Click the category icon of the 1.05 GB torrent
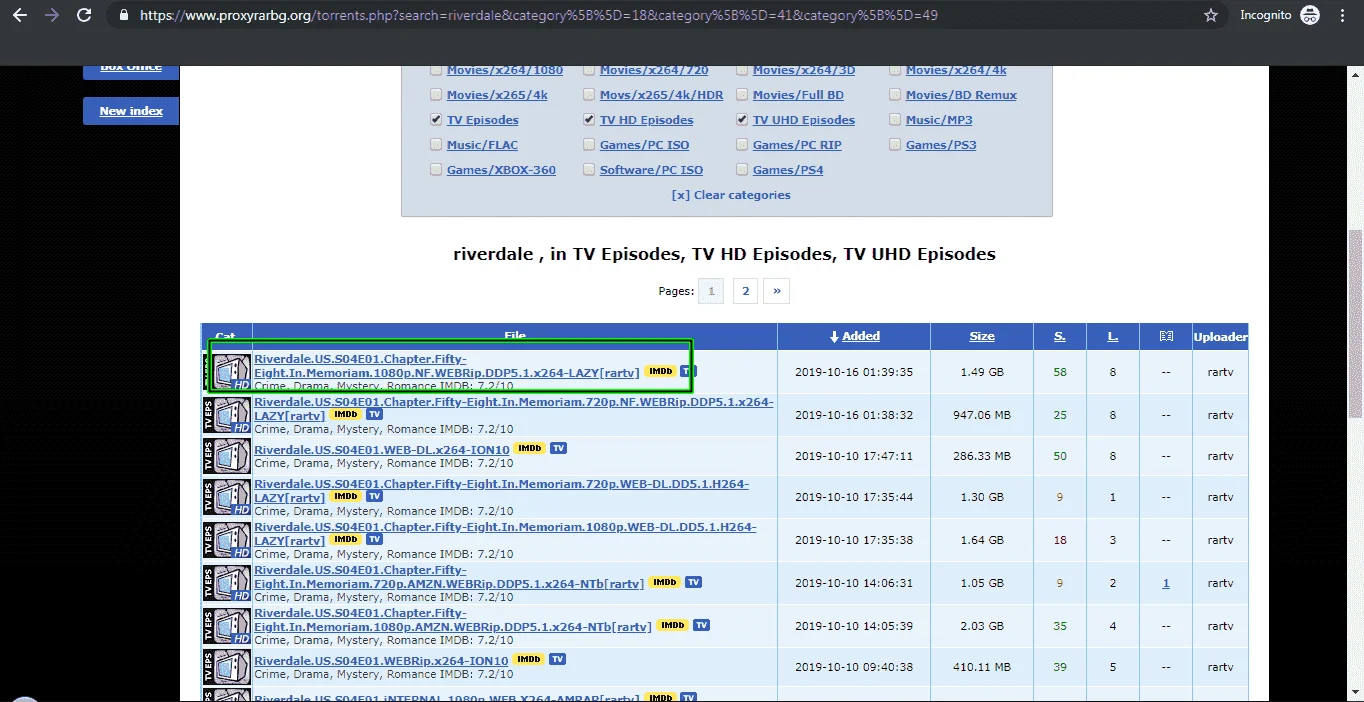This screenshot has height=702, width=1364. pos(227,583)
